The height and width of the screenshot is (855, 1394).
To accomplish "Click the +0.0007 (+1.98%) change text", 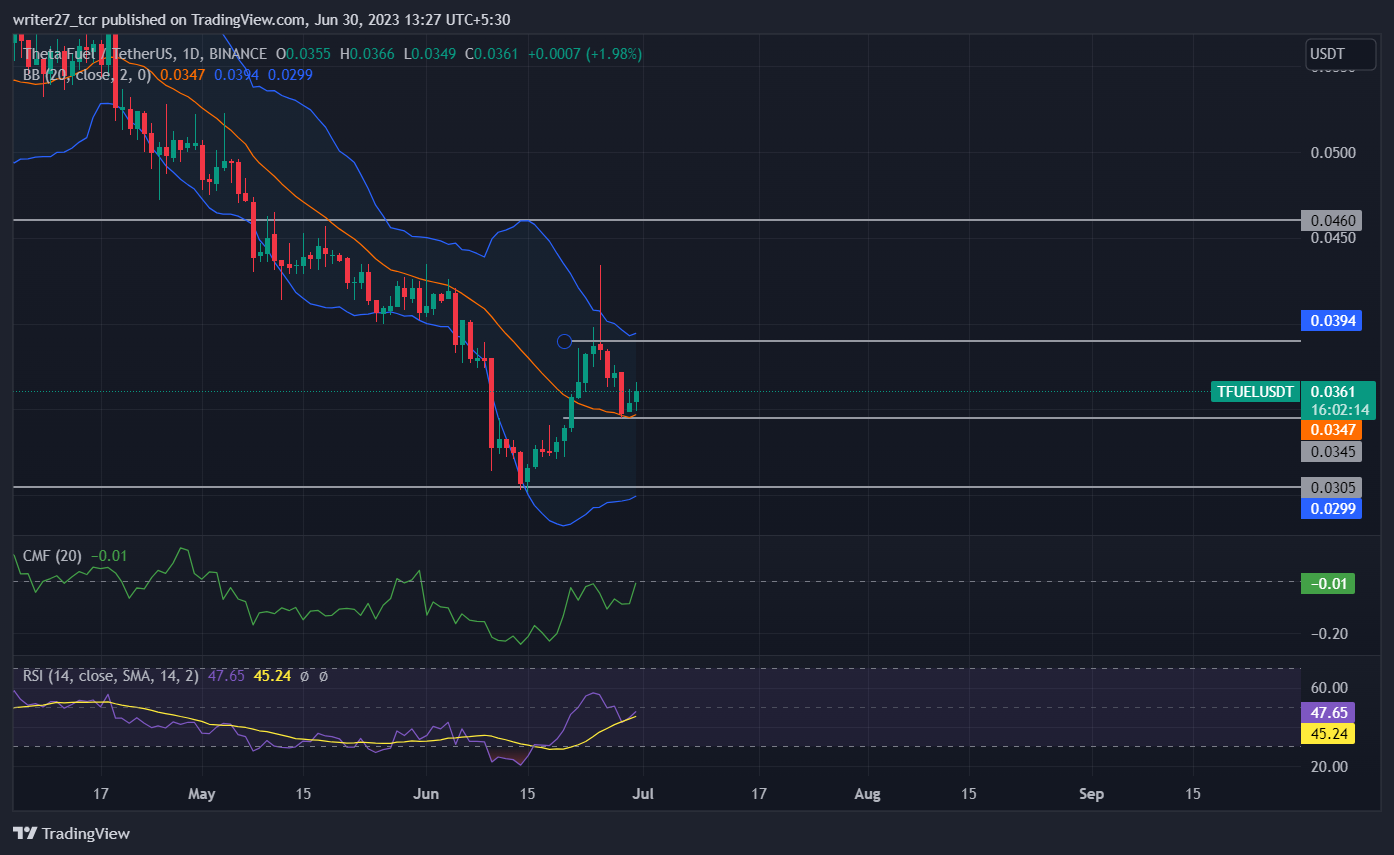I will click(x=585, y=54).
